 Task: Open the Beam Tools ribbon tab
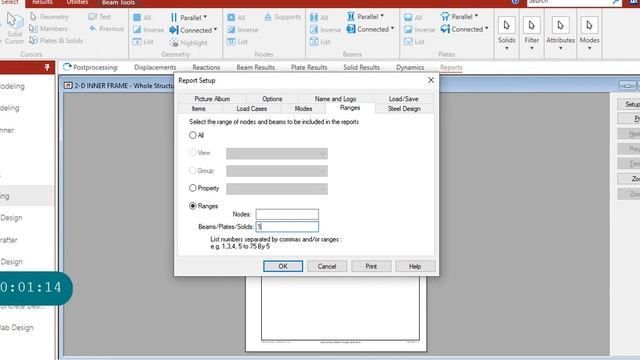[118, 2]
